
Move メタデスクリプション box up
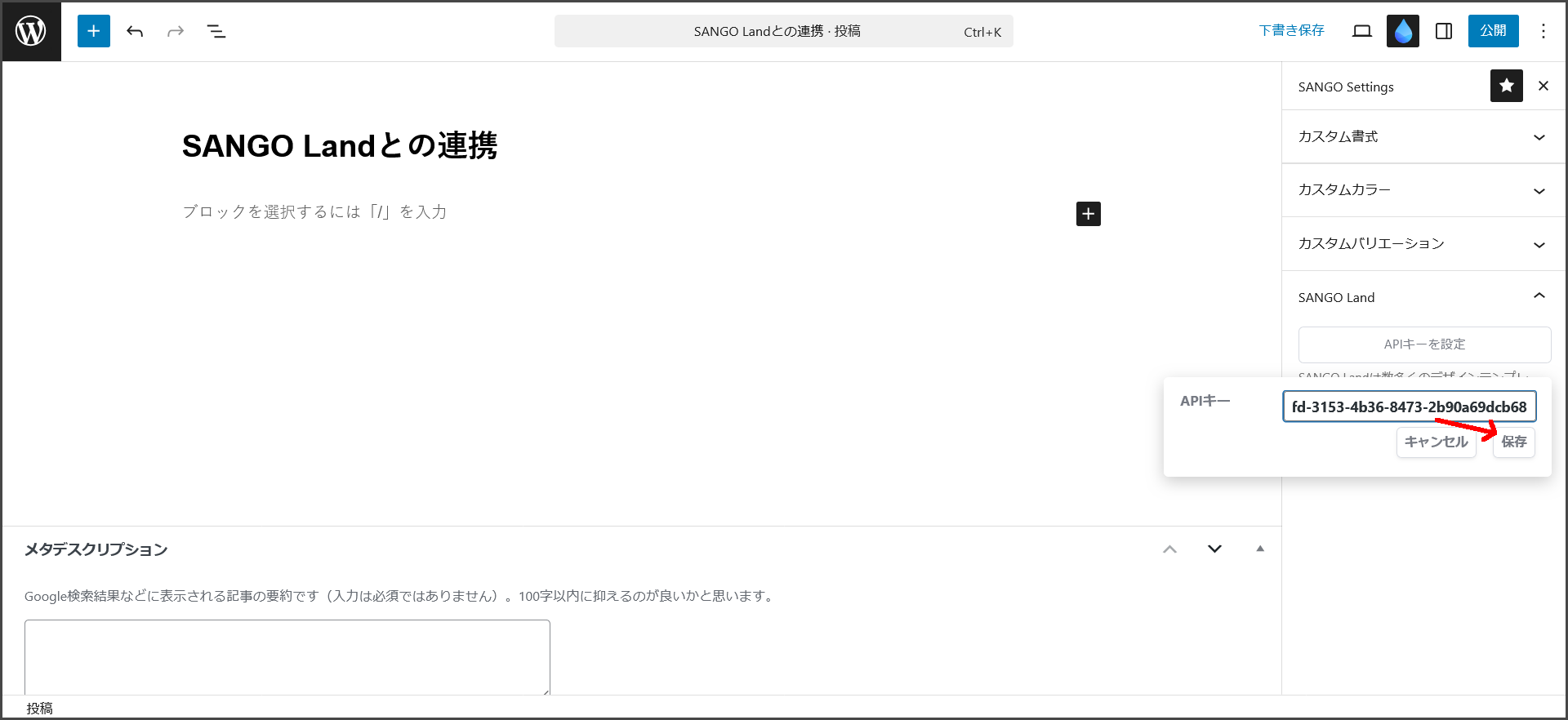click(x=1170, y=549)
